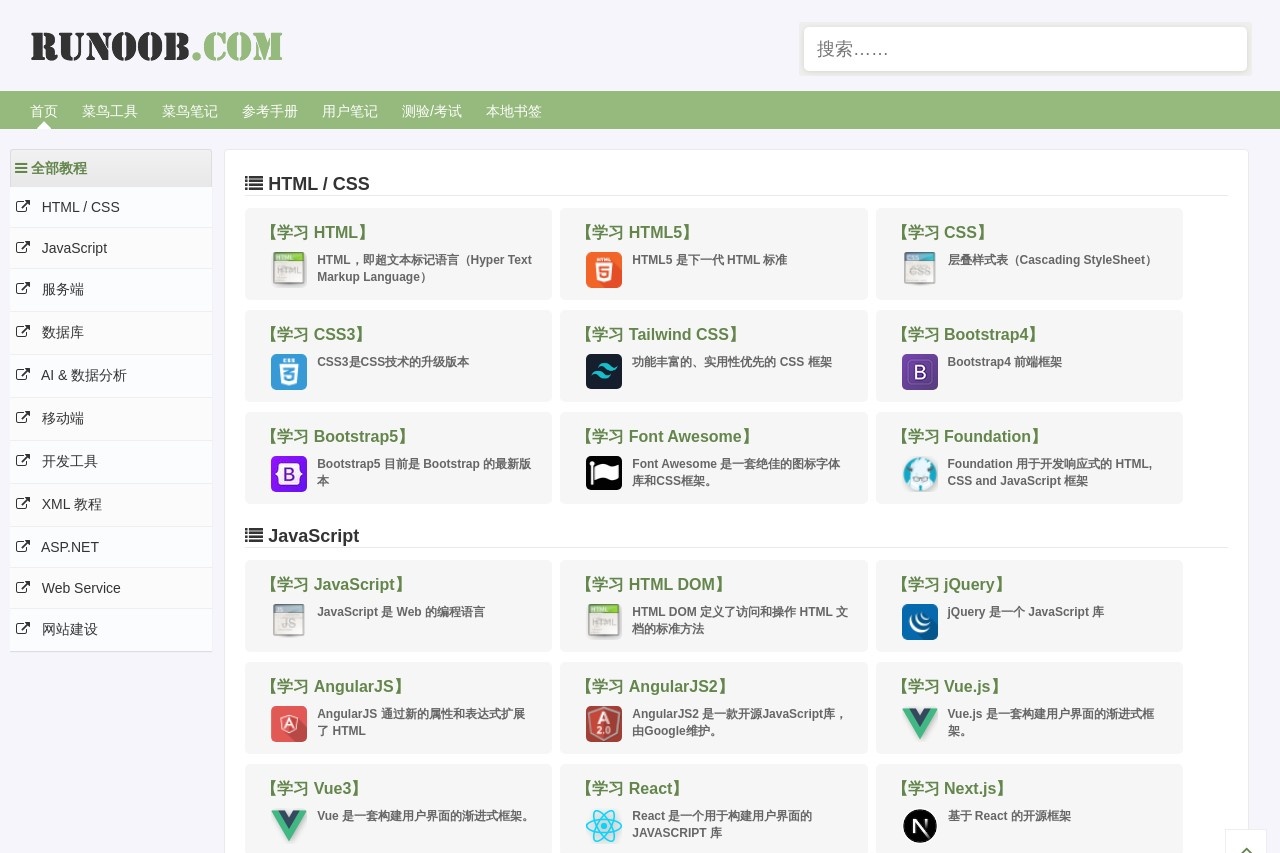Click the JavaScript JS icon
Screen dimensions: 1280x853
289,622
